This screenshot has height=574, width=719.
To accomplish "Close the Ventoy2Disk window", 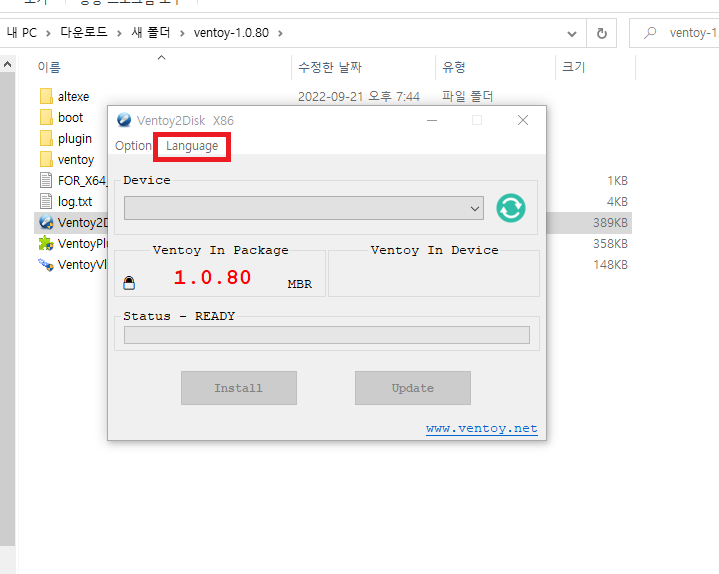I will [523, 120].
